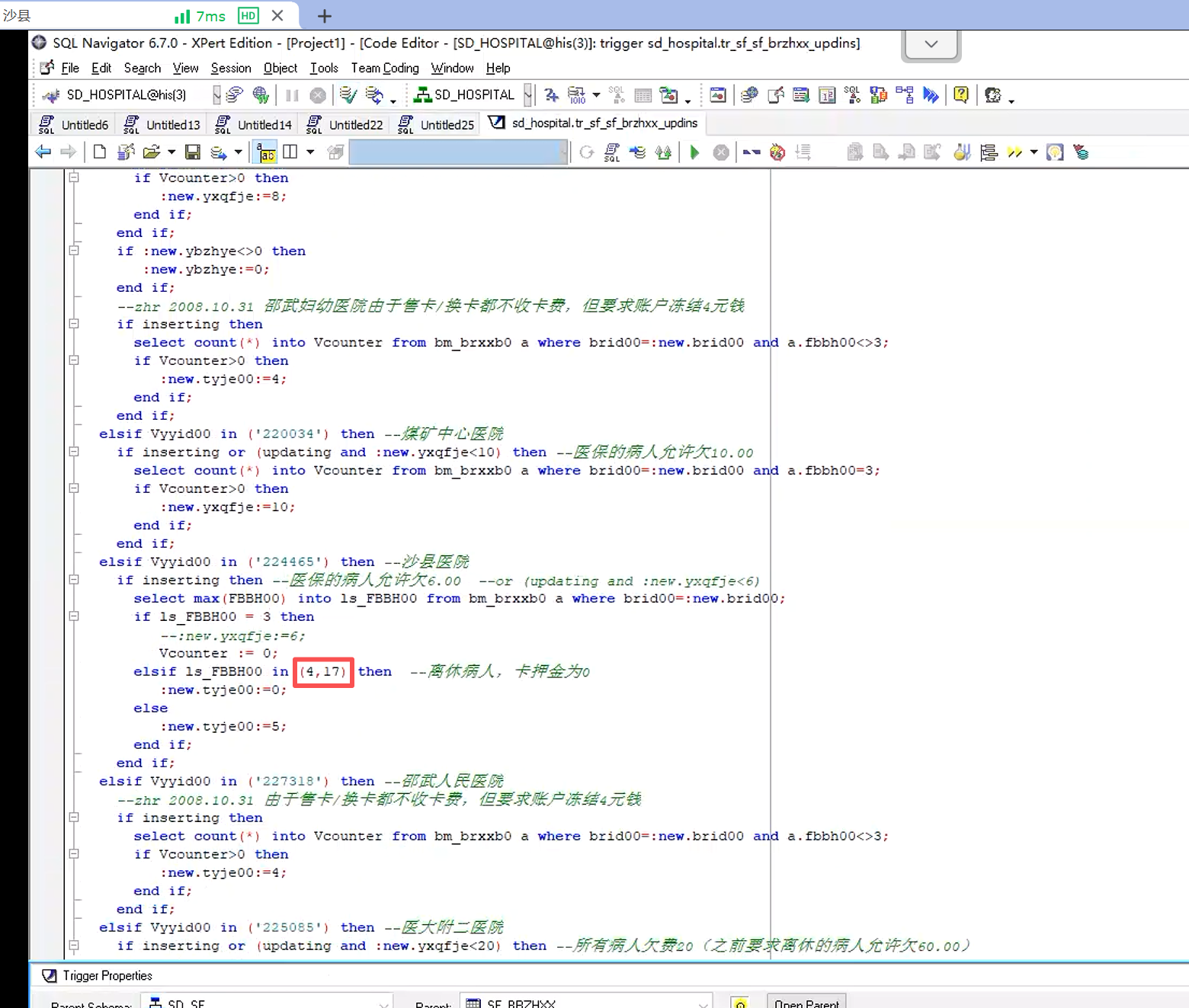Click the commit database checkmark icon
The height and width of the screenshot is (1008, 1189).
(348, 94)
